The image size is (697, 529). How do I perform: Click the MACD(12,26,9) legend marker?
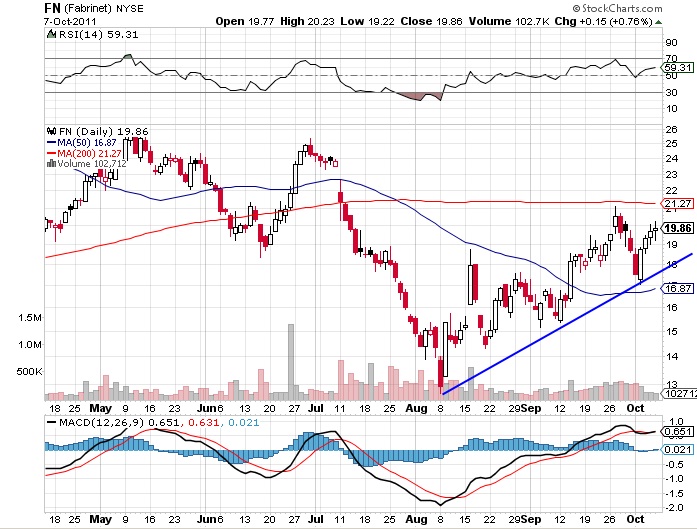(x=52, y=423)
